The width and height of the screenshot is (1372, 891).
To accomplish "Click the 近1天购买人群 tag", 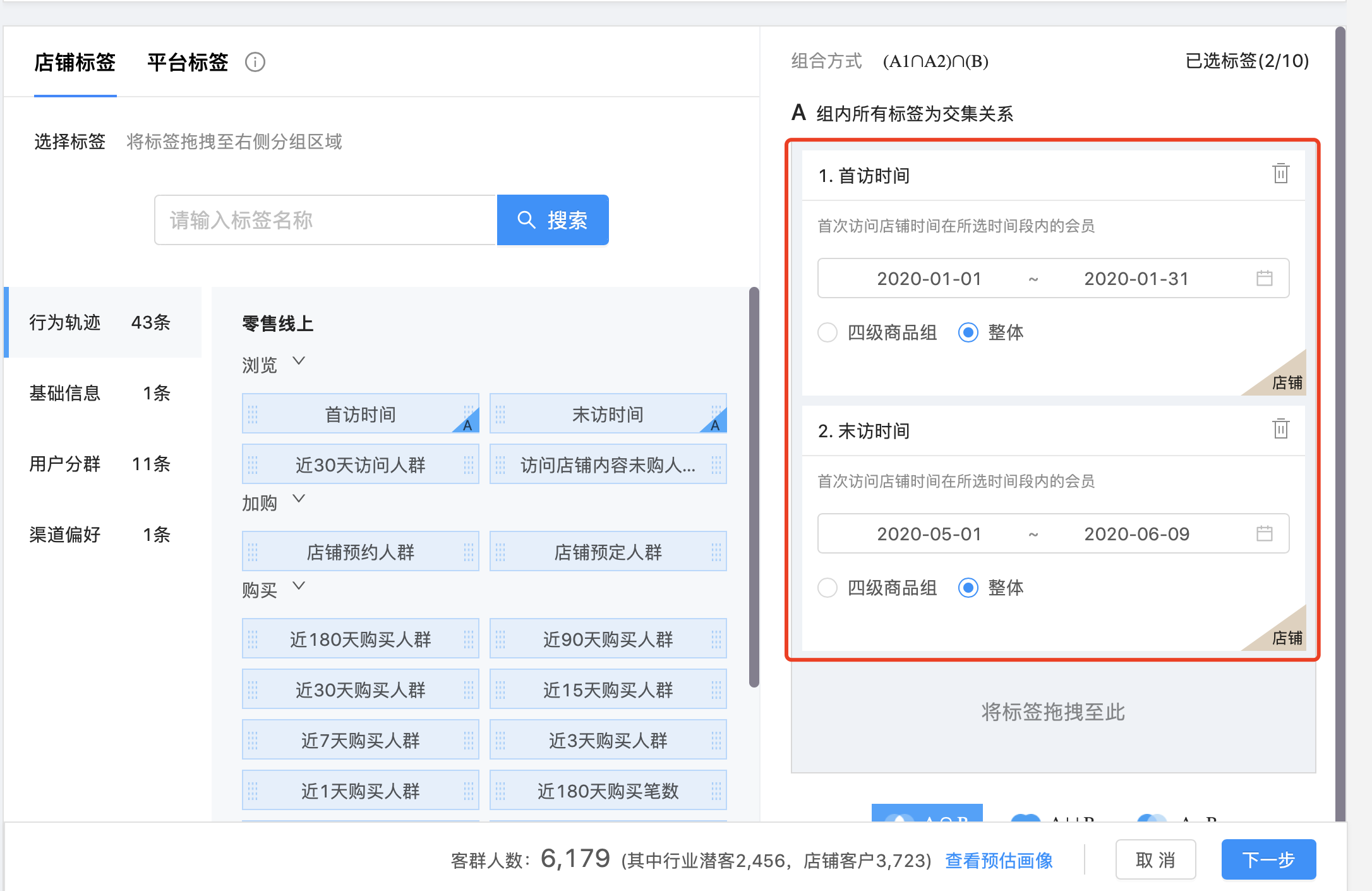I will tap(361, 791).
